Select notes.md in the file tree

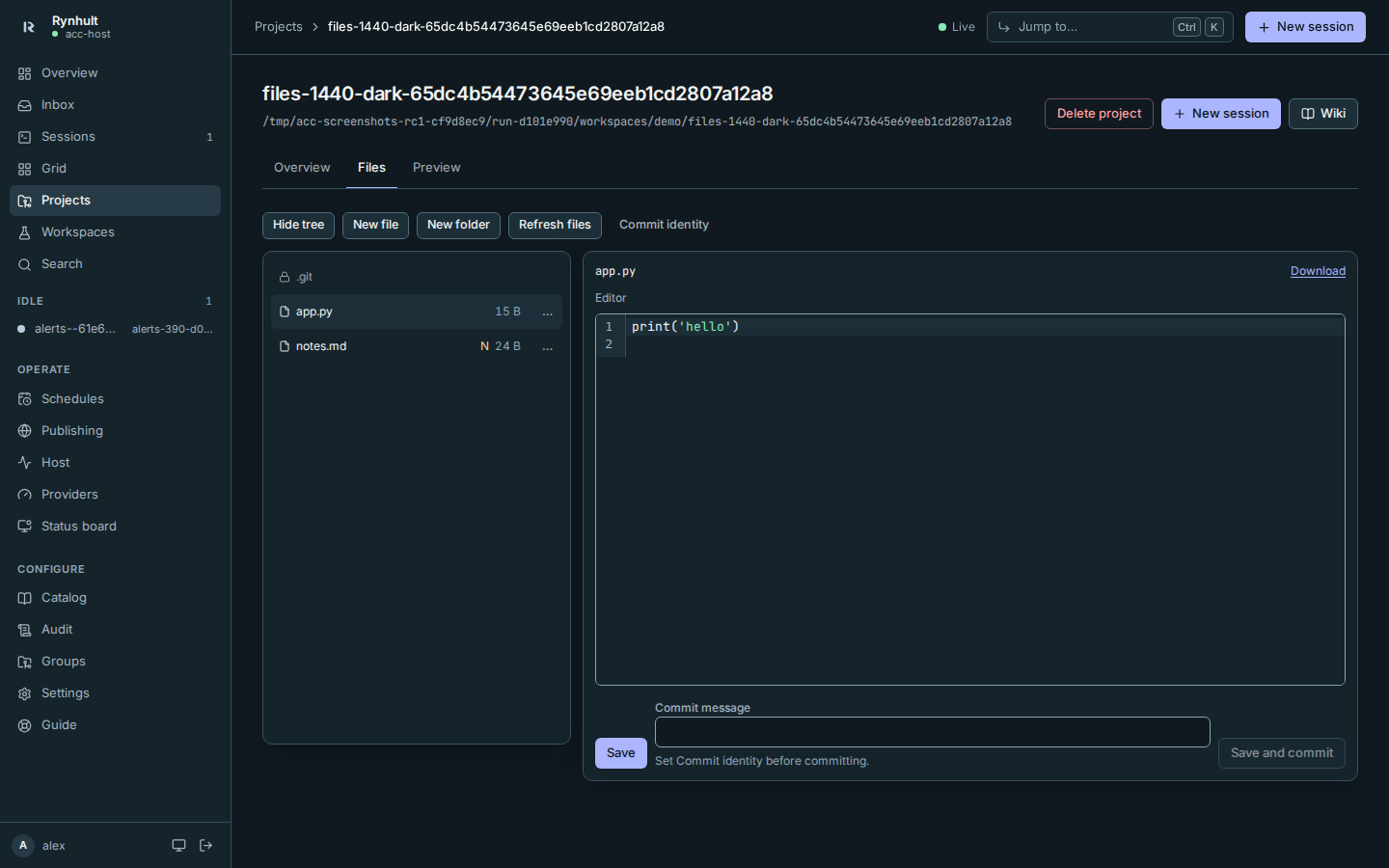pos(417,346)
